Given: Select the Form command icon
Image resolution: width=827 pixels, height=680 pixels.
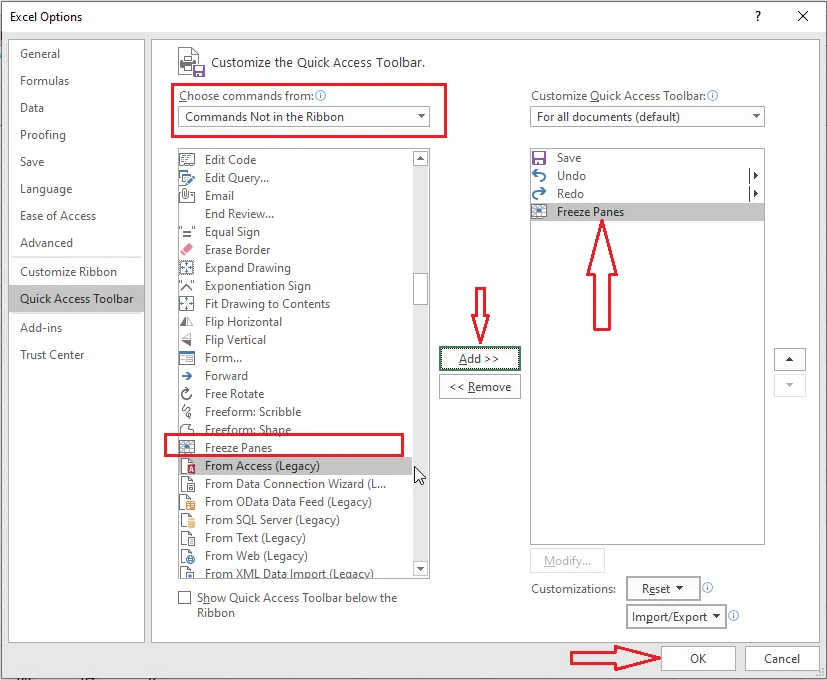Looking at the screenshot, I should 187,358.
